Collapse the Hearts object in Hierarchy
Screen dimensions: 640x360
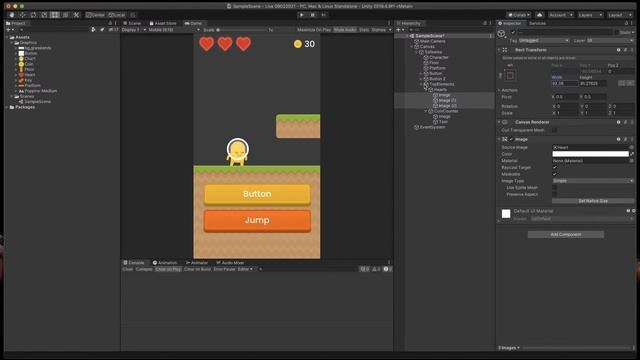(426, 89)
